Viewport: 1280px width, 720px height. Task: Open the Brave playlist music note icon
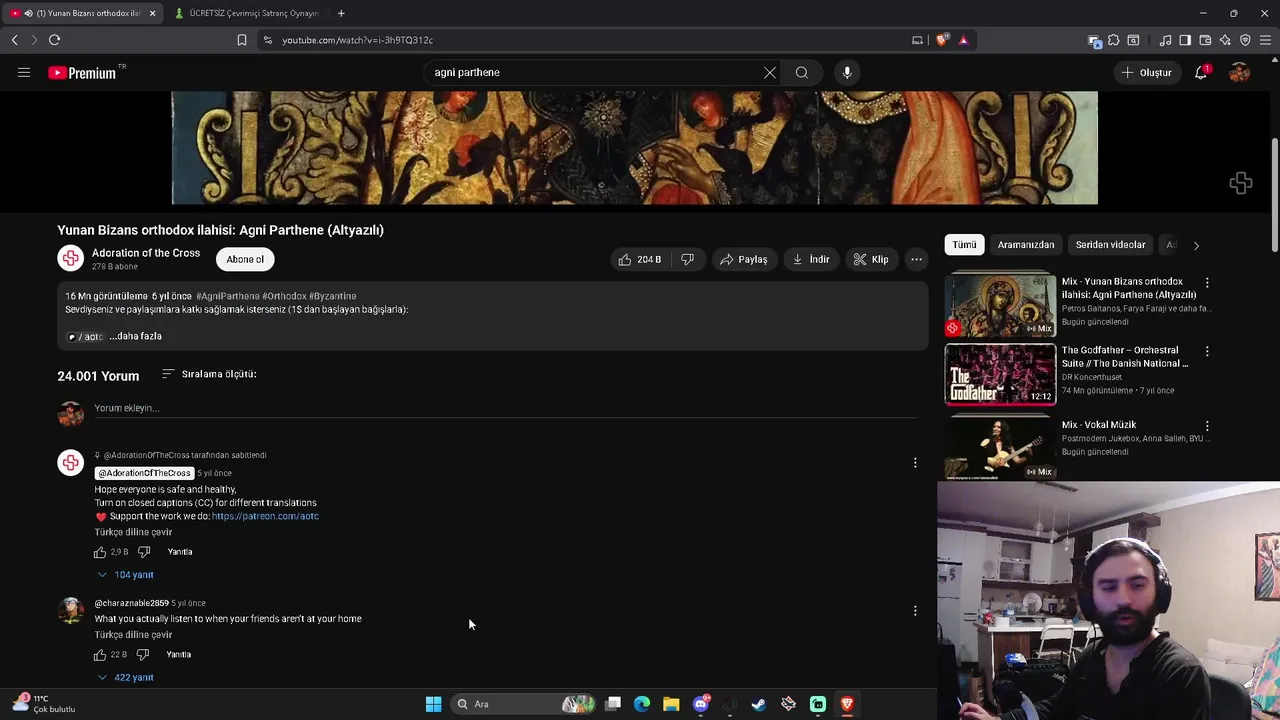(x=1165, y=40)
